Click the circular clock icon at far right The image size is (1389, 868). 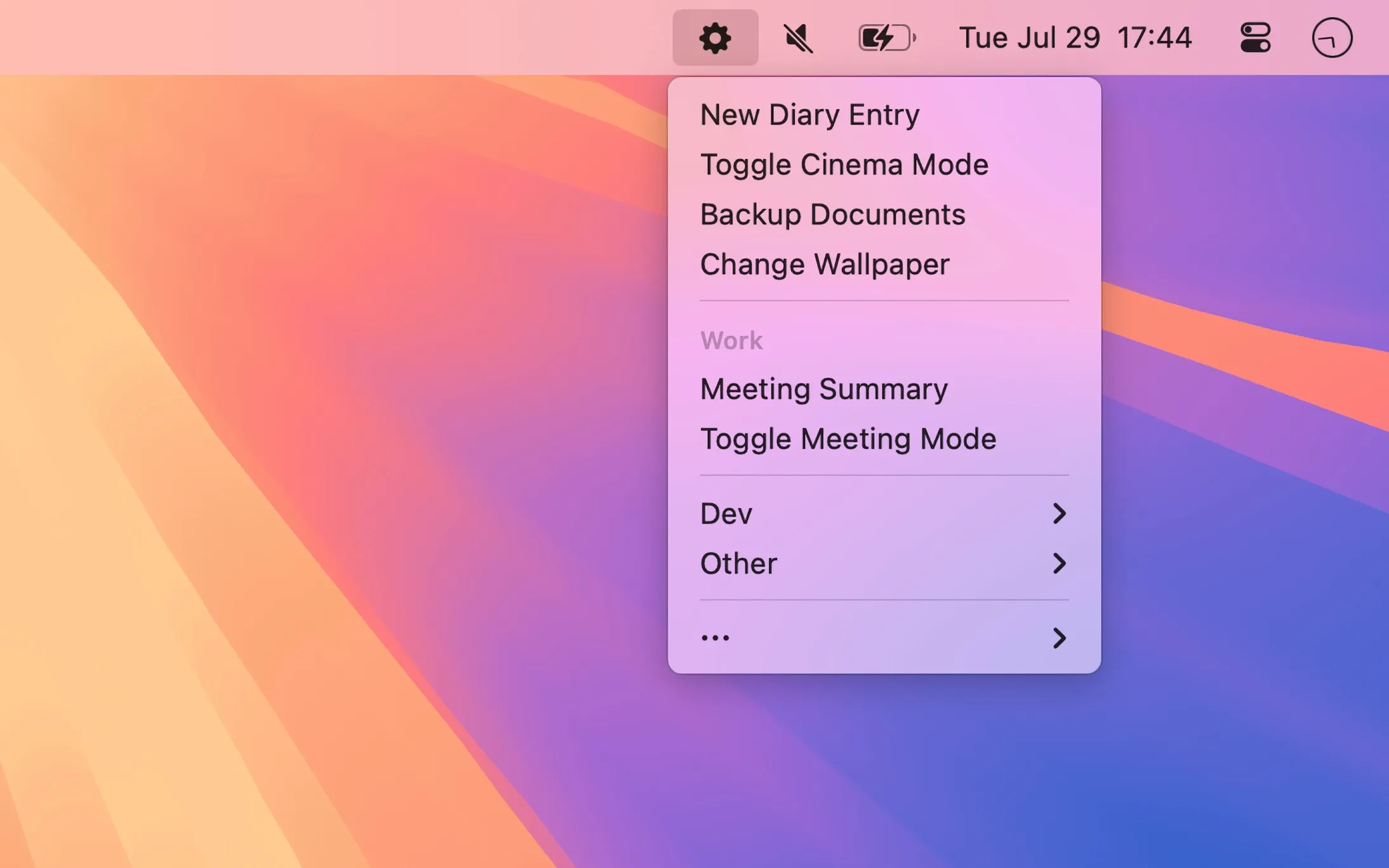coord(1332,37)
